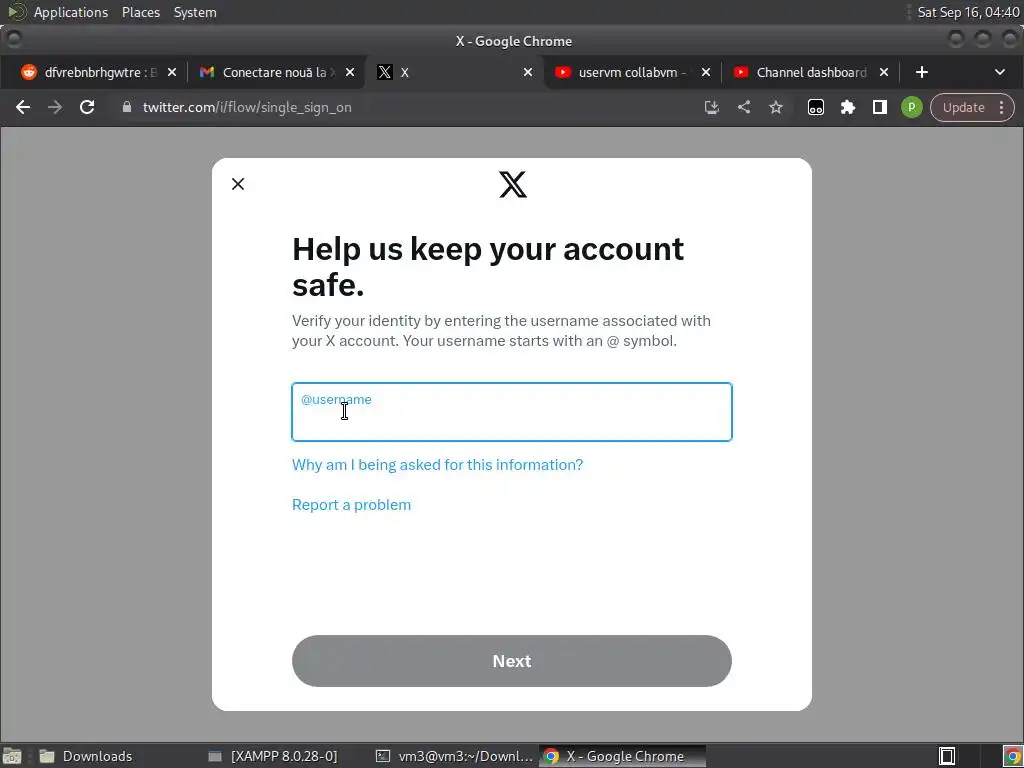Open the Places menu
1024x768 pixels.
[141, 12]
